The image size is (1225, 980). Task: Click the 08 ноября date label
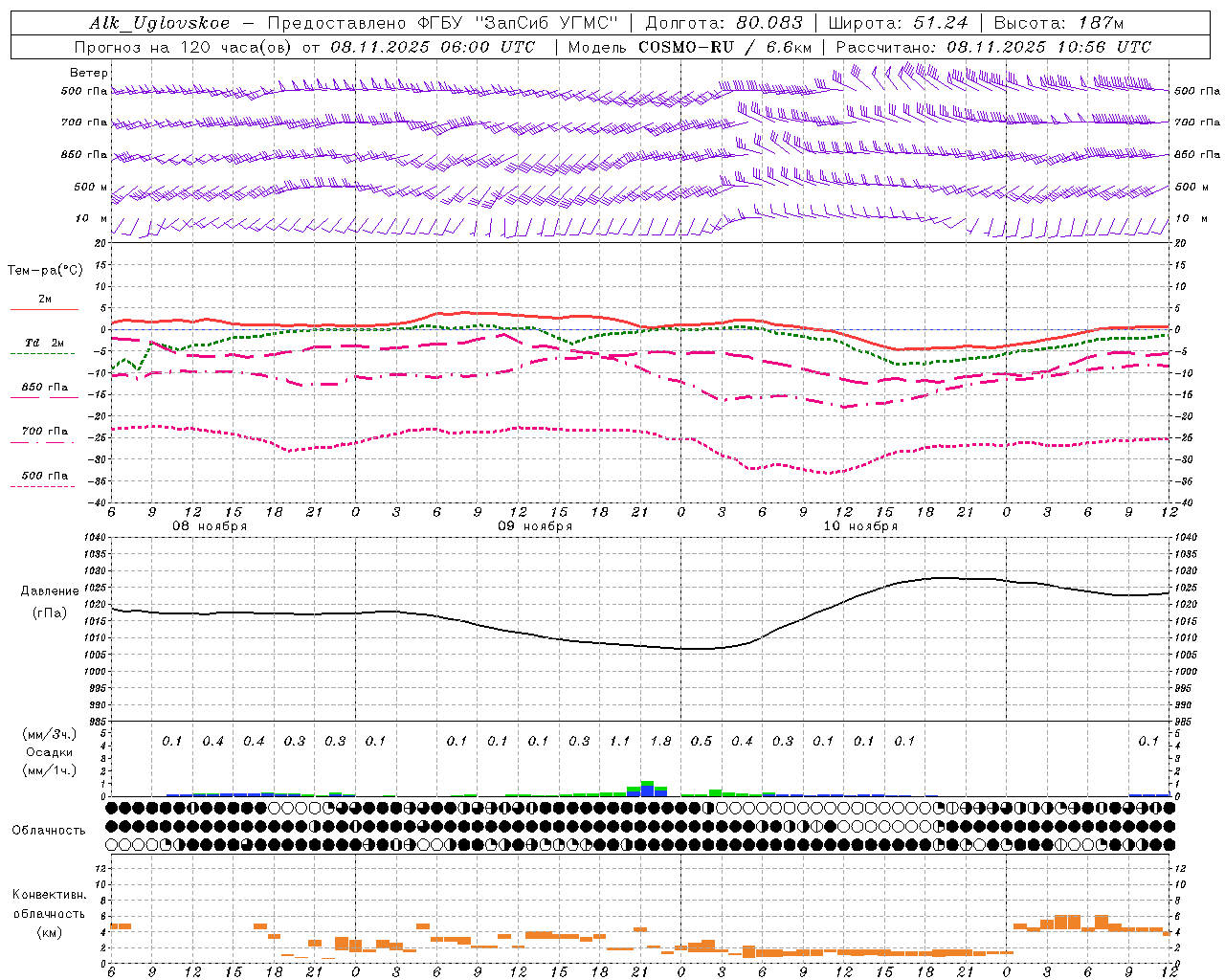tap(210, 526)
